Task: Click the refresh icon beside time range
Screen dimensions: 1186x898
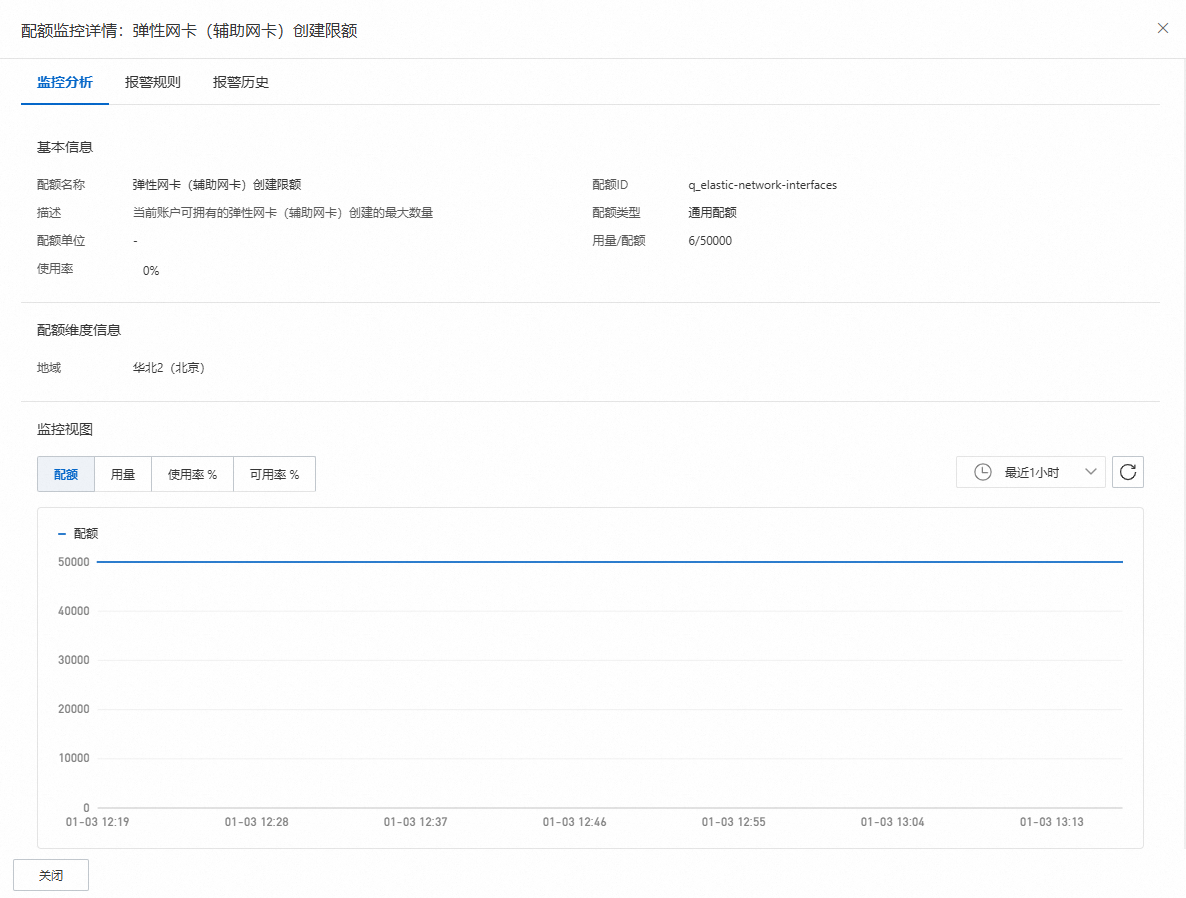Action: [1127, 472]
